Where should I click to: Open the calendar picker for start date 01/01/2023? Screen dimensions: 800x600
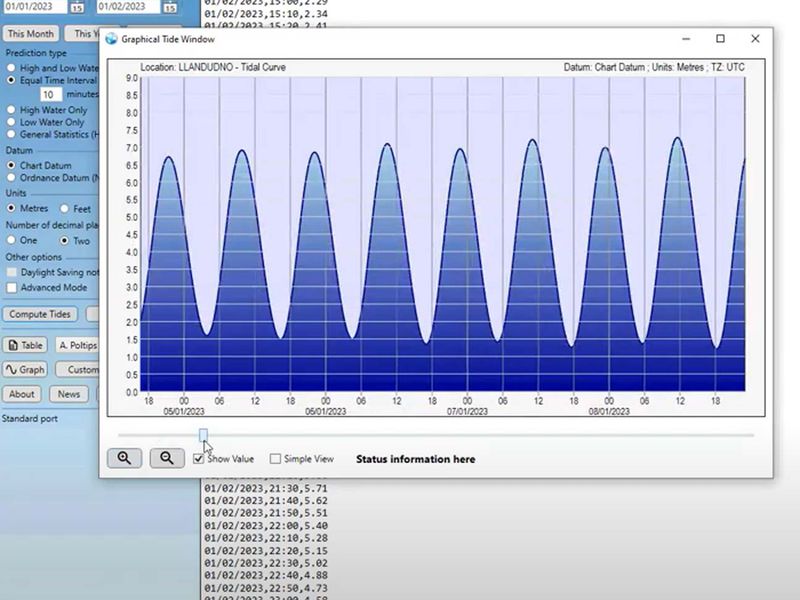pyautogui.click(x=77, y=7)
